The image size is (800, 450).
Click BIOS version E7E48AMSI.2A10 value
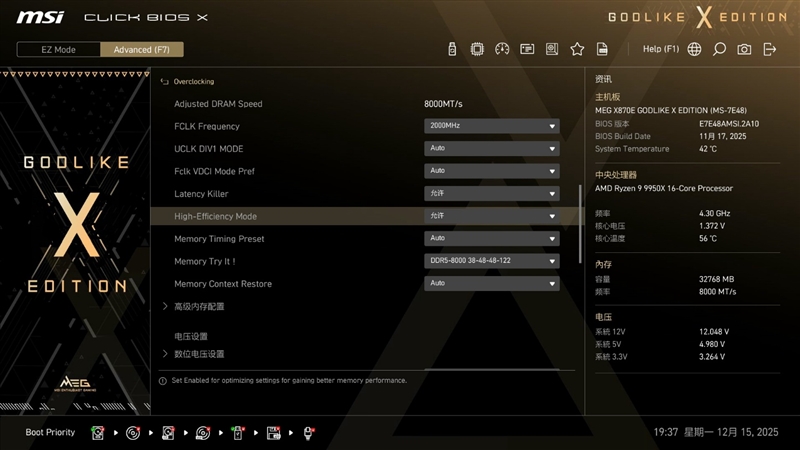(x=729, y=123)
